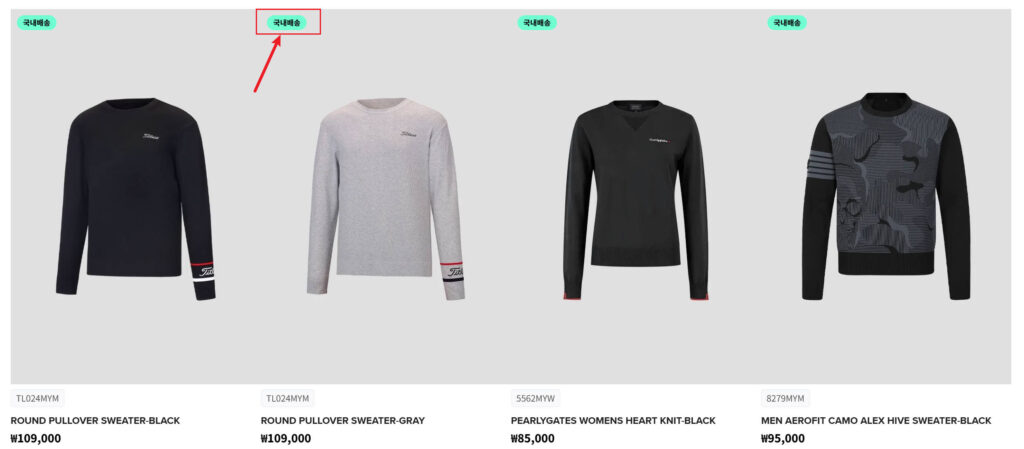Click the 국내배송 badge on black Titleist sweater

pos(37,23)
